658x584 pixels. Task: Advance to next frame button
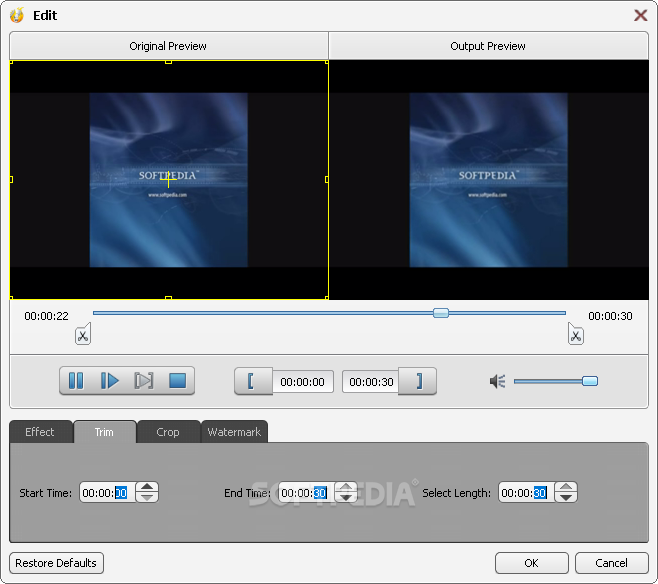144,381
